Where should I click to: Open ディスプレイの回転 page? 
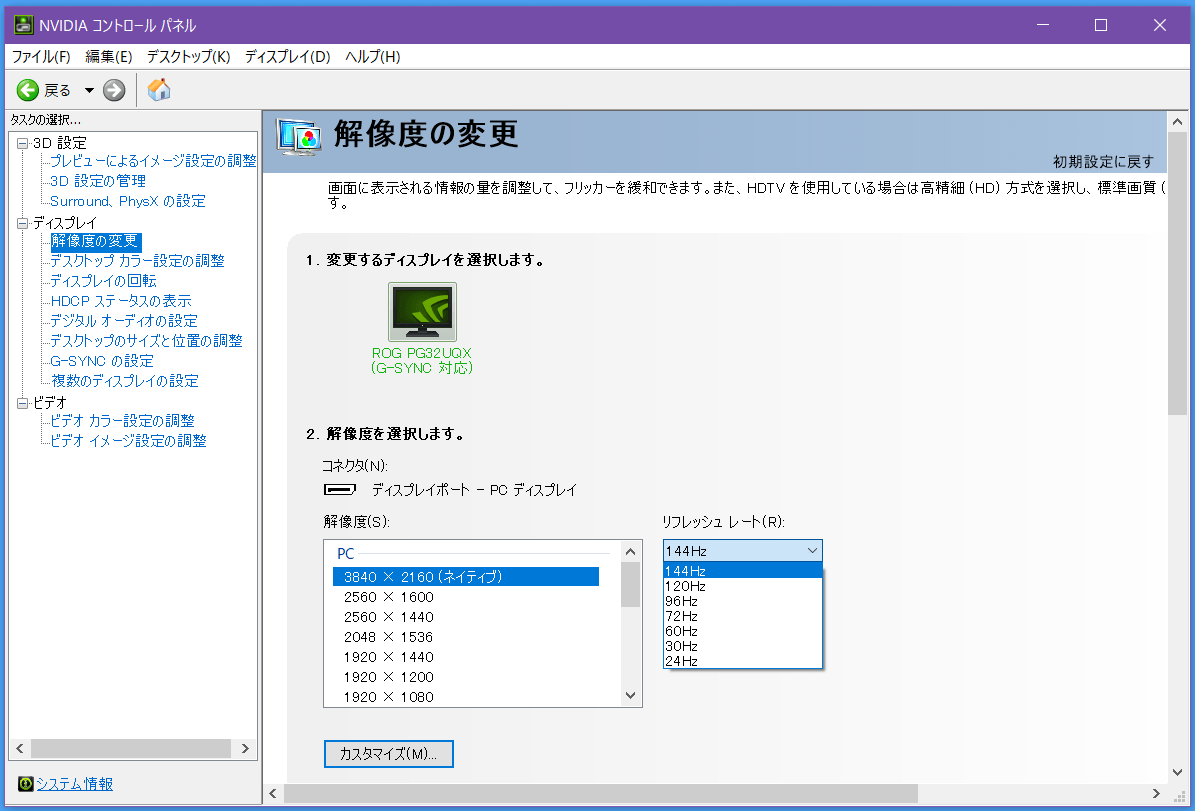click(103, 280)
